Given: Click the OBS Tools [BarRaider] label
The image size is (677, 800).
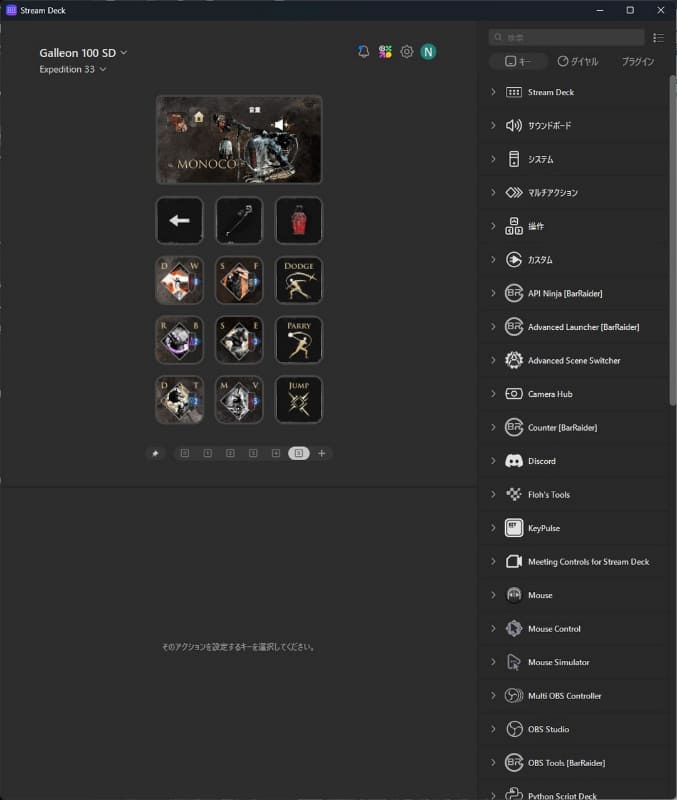Looking at the screenshot, I should pyautogui.click(x=566, y=763).
